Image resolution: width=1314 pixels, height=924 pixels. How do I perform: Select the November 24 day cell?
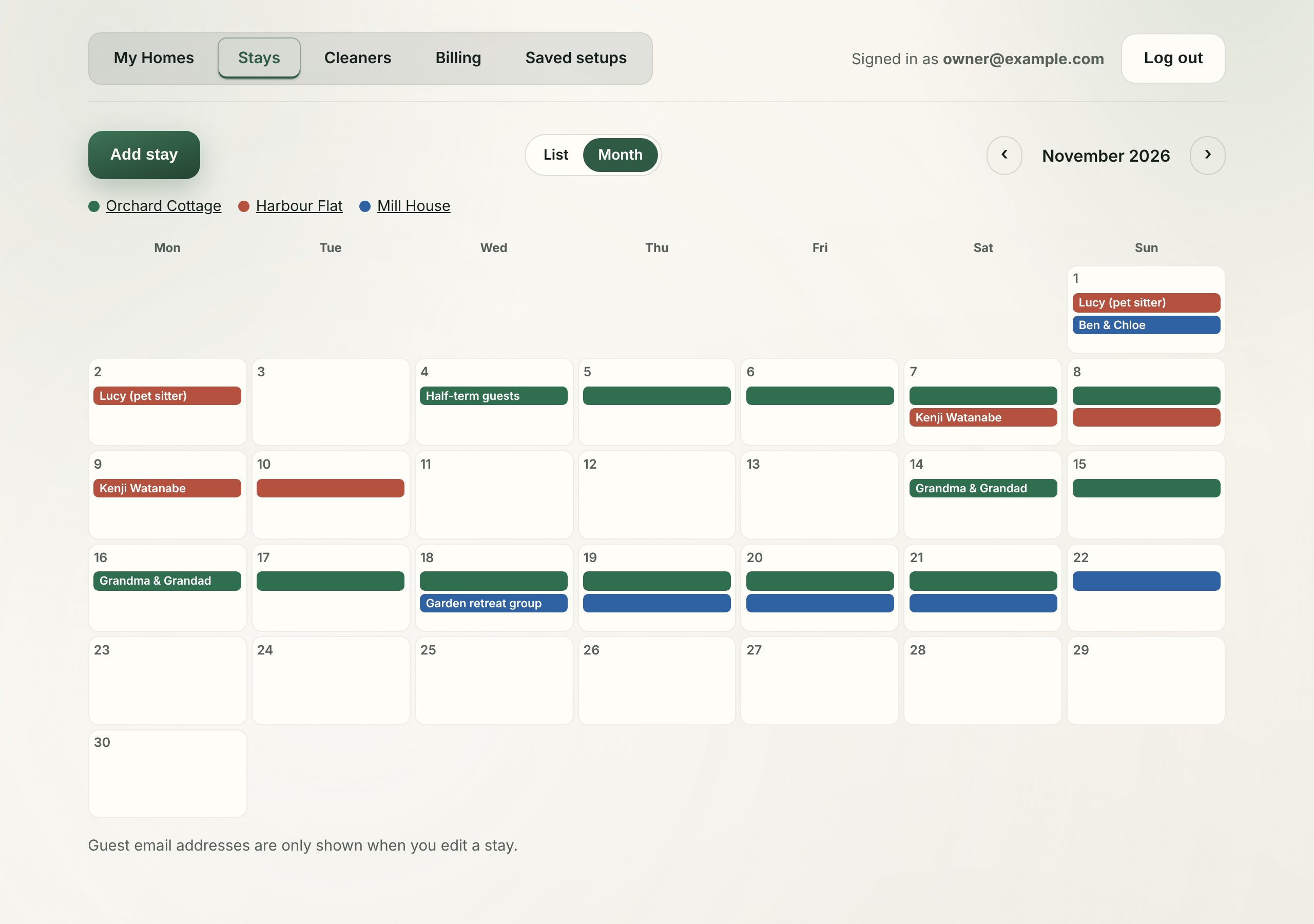click(330, 681)
